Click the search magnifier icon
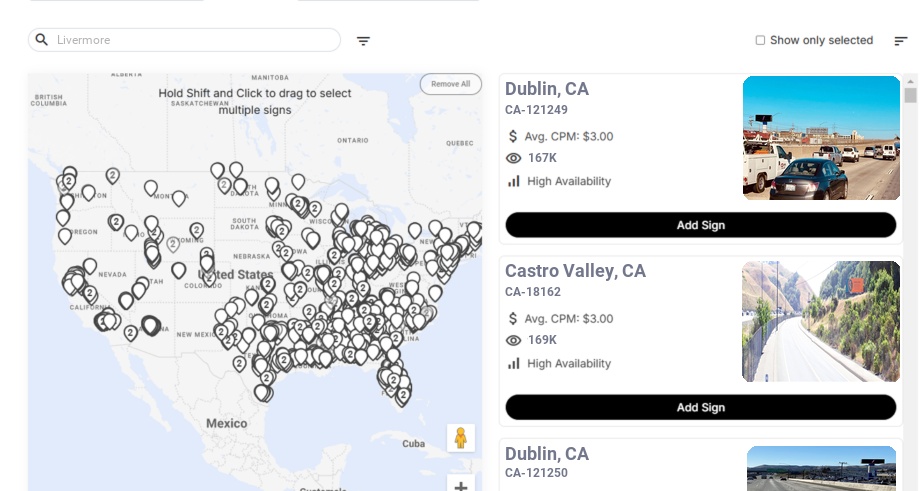Viewport: 920px width, 491px height. [x=42, y=40]
